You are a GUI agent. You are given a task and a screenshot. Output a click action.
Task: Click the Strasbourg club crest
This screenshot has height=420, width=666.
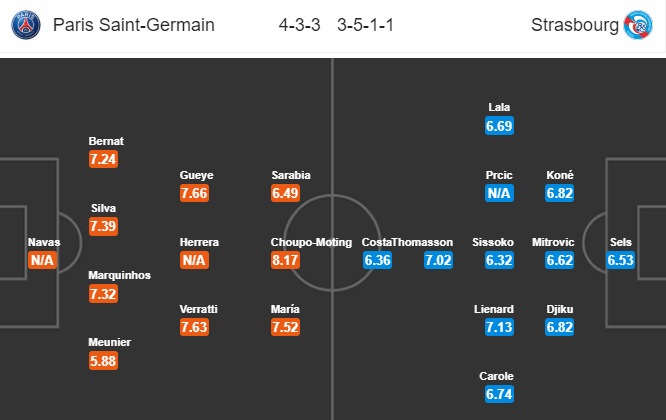pos(638,25)
